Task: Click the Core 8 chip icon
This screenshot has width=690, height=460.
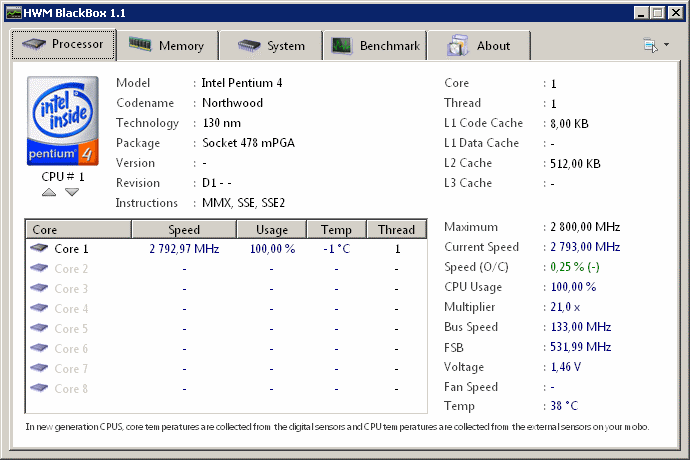Action: coord(39,388)
